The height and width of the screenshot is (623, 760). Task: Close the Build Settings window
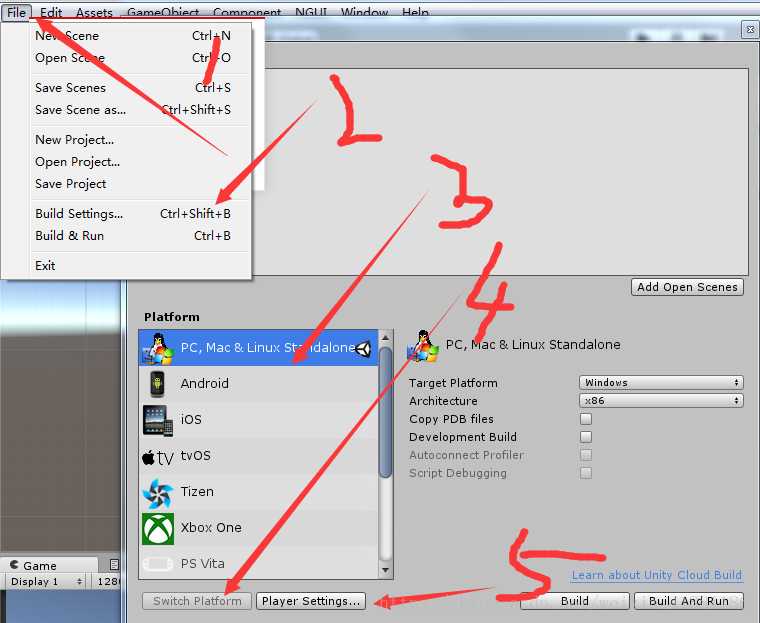click(x=750, y=30)
